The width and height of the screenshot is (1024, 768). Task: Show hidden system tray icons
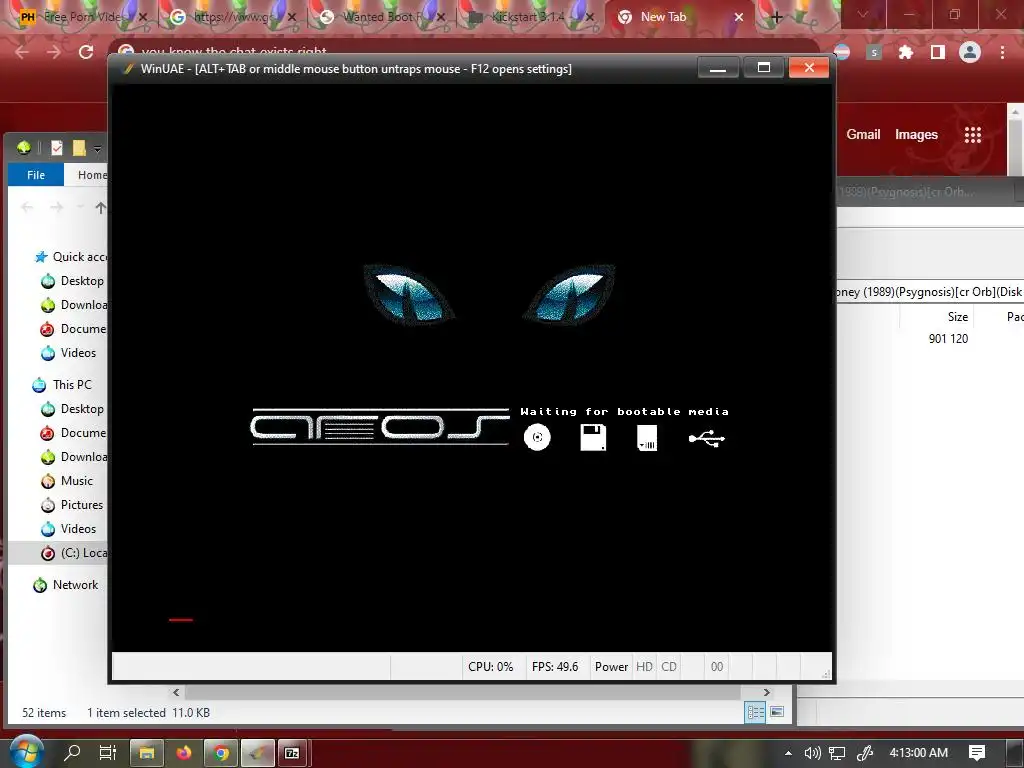pos(788,753)
